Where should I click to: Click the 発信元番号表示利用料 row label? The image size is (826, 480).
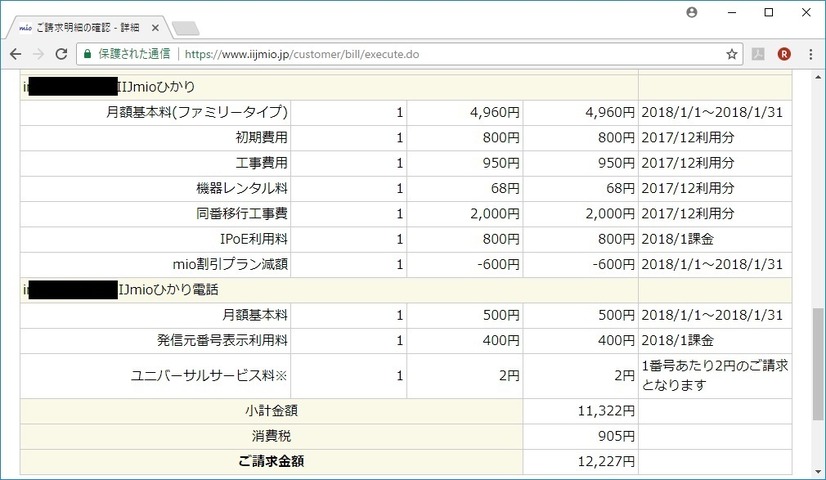tap(222, 340)
